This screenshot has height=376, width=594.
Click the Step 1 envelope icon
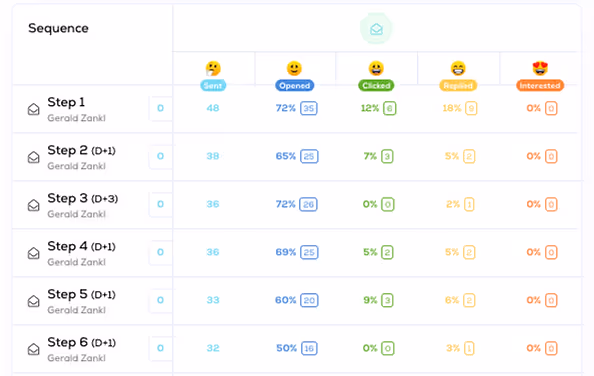coord(34,109)
